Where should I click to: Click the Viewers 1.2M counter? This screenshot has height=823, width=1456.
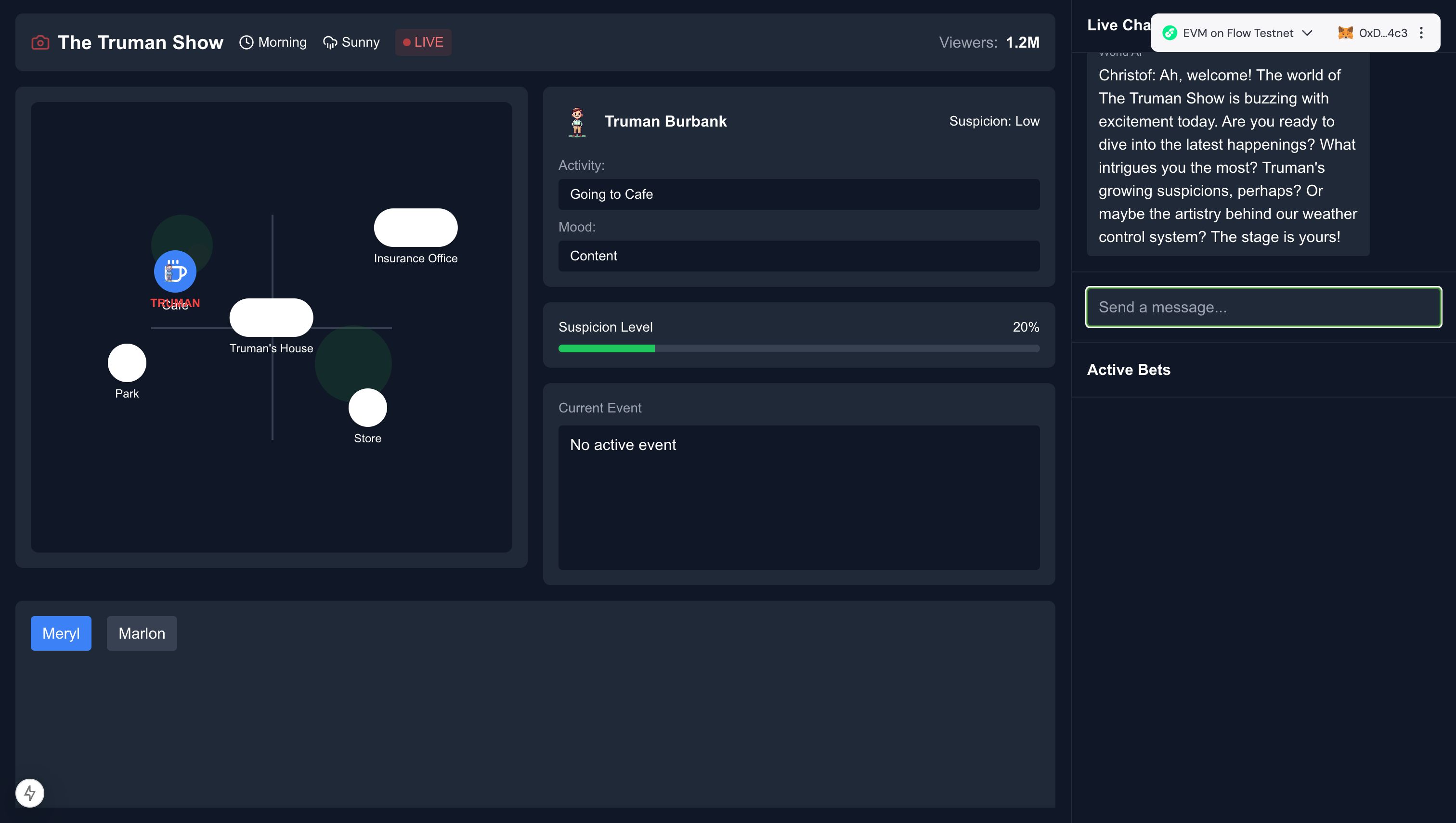pos(989,42)
